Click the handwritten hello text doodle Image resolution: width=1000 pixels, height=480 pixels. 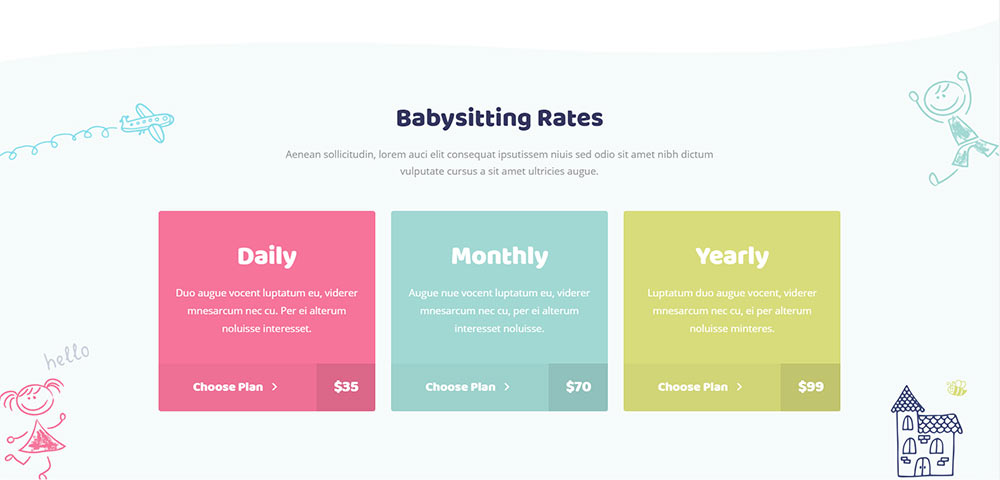pos(66,356)
